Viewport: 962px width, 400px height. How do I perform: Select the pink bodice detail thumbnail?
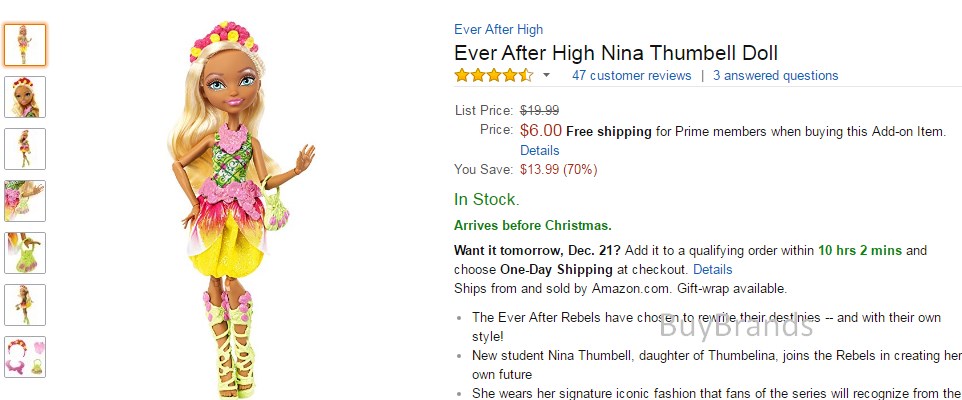pos(25,201)
